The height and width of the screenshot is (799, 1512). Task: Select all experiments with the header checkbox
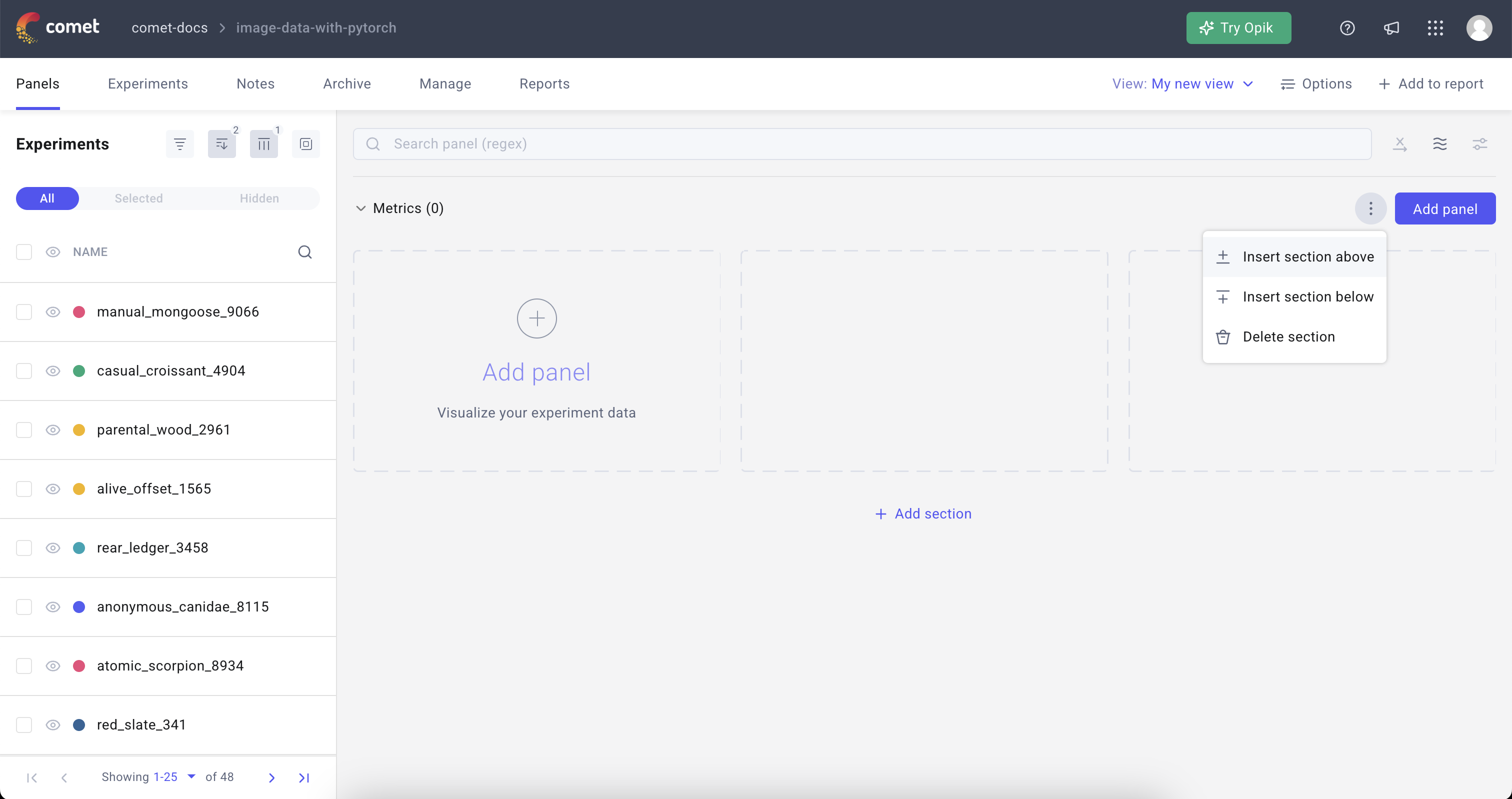click(24, 252)
